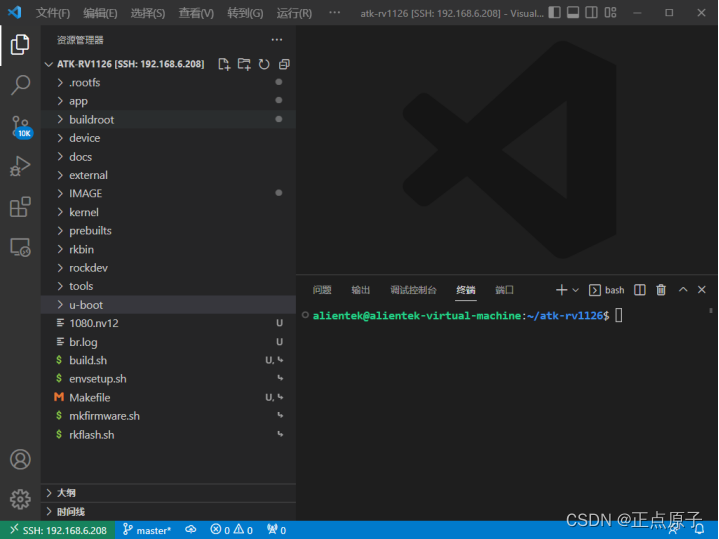Open the Makefile file
Image resolution: width=719 pixels, height=539 pixels.
click(168, 398)
